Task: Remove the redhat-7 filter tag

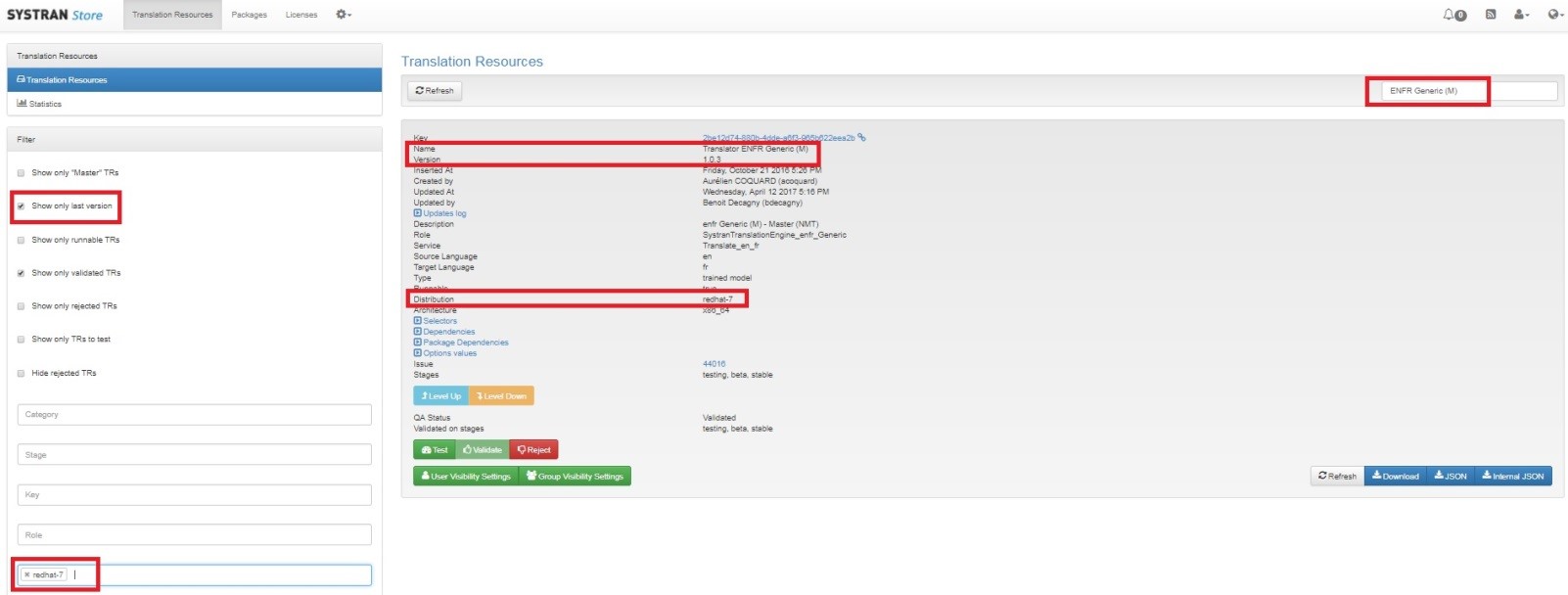Action: pyautogui.click(x=27, y=575)
